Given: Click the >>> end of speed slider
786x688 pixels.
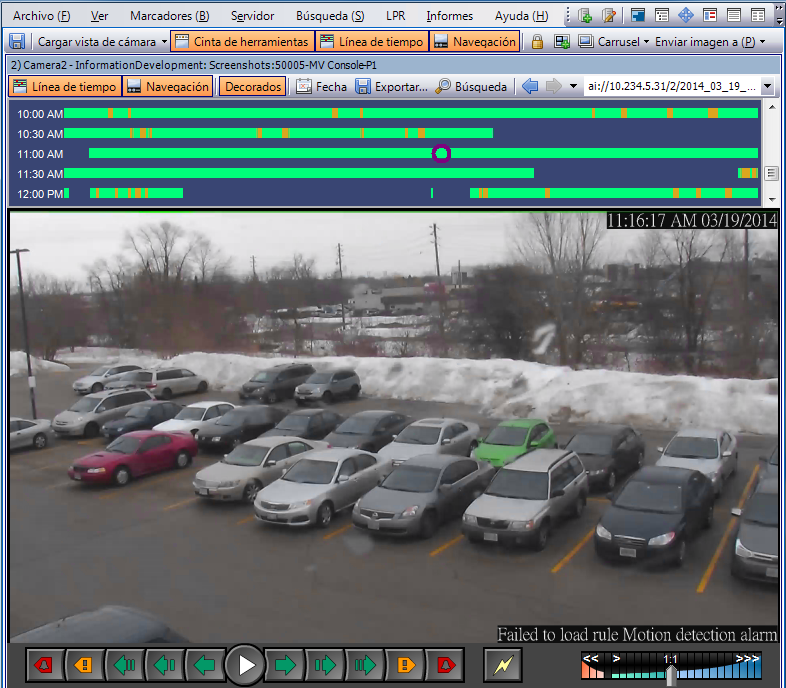Looking at the screenshot, I should pos(747,658).
